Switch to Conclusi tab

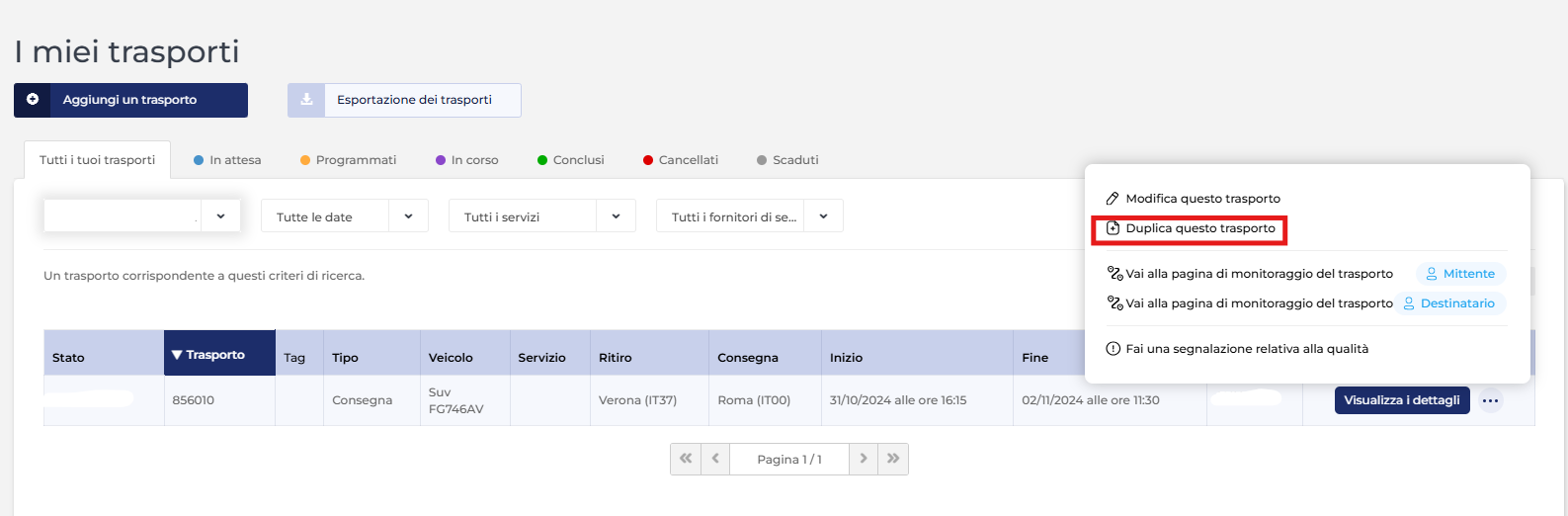571,160
